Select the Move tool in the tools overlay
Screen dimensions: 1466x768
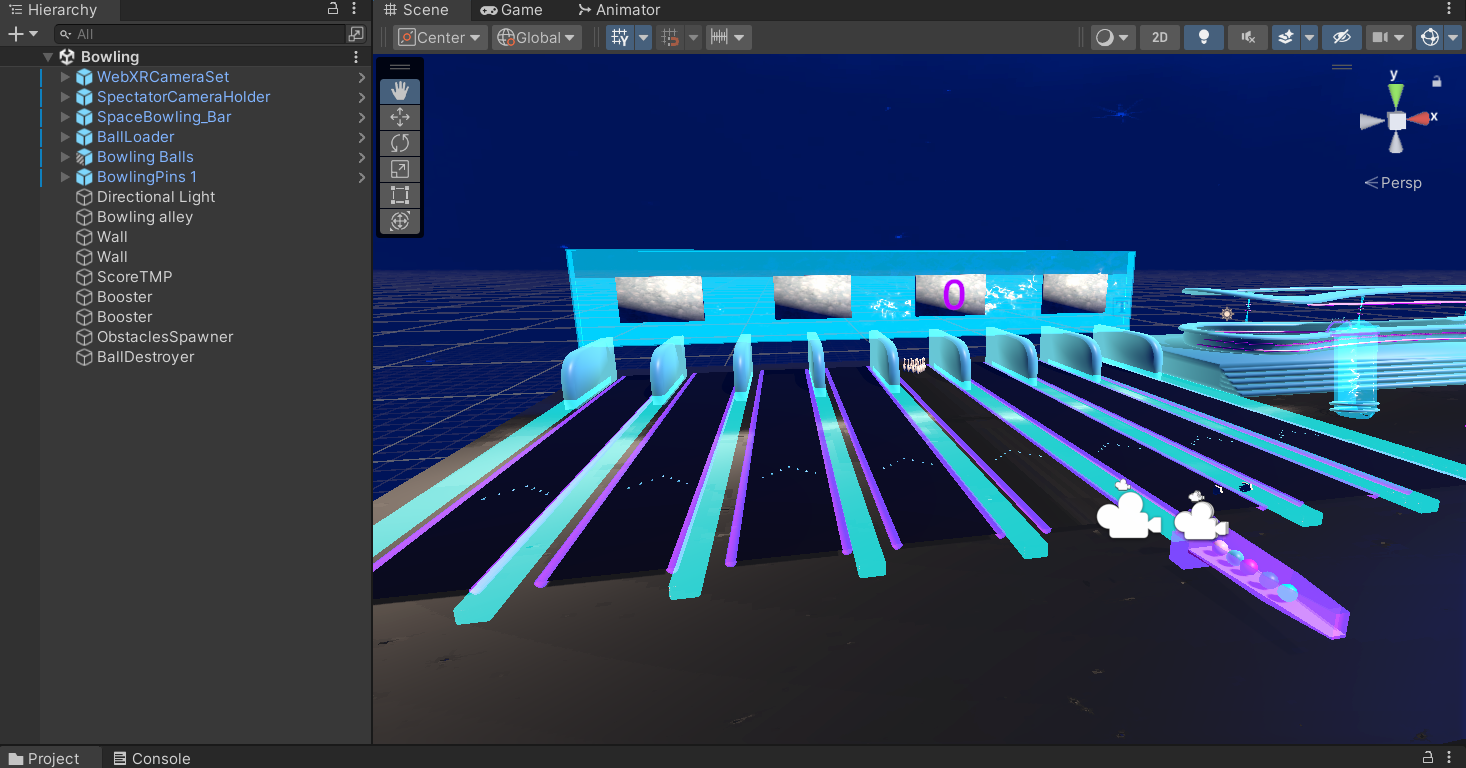tap(400, 117)
